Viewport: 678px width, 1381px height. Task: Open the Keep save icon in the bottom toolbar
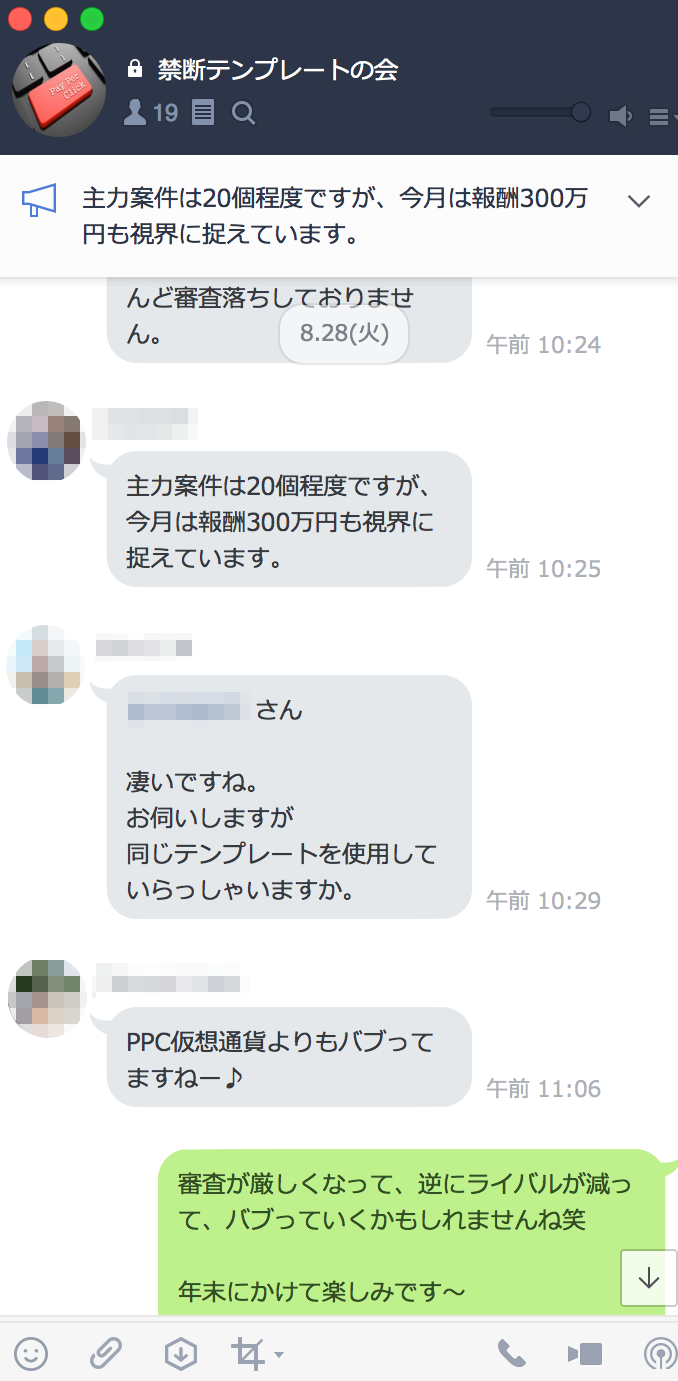[180, 1354]
